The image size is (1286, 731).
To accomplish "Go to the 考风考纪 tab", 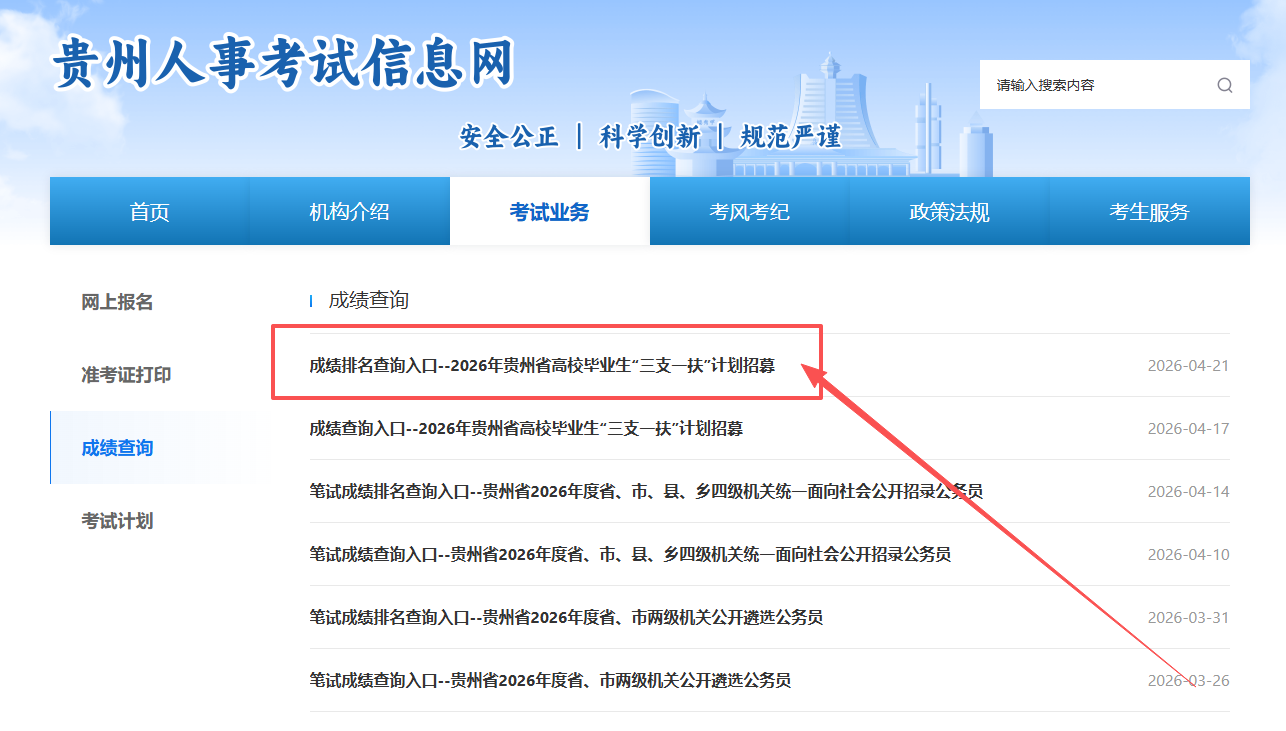I will point(749,212).
